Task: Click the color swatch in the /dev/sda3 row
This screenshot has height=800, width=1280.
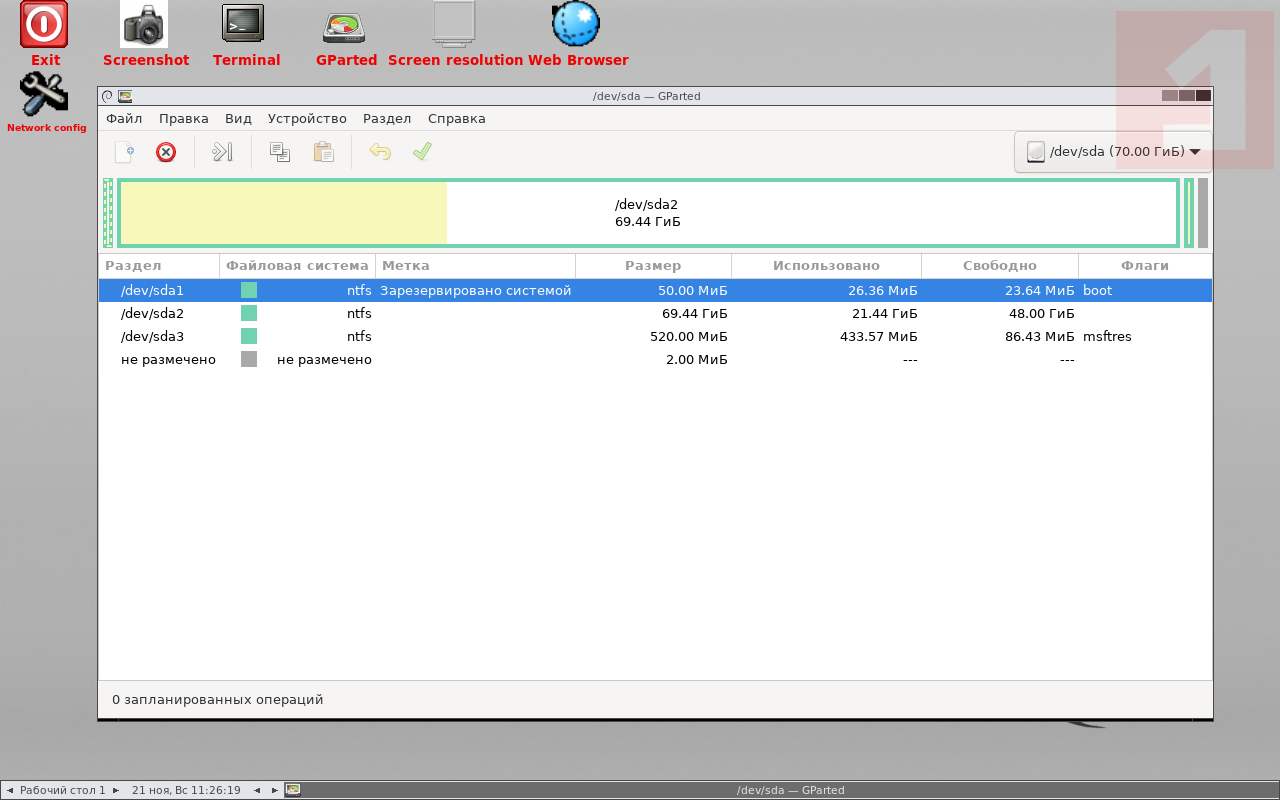Action: pos(249,336)
